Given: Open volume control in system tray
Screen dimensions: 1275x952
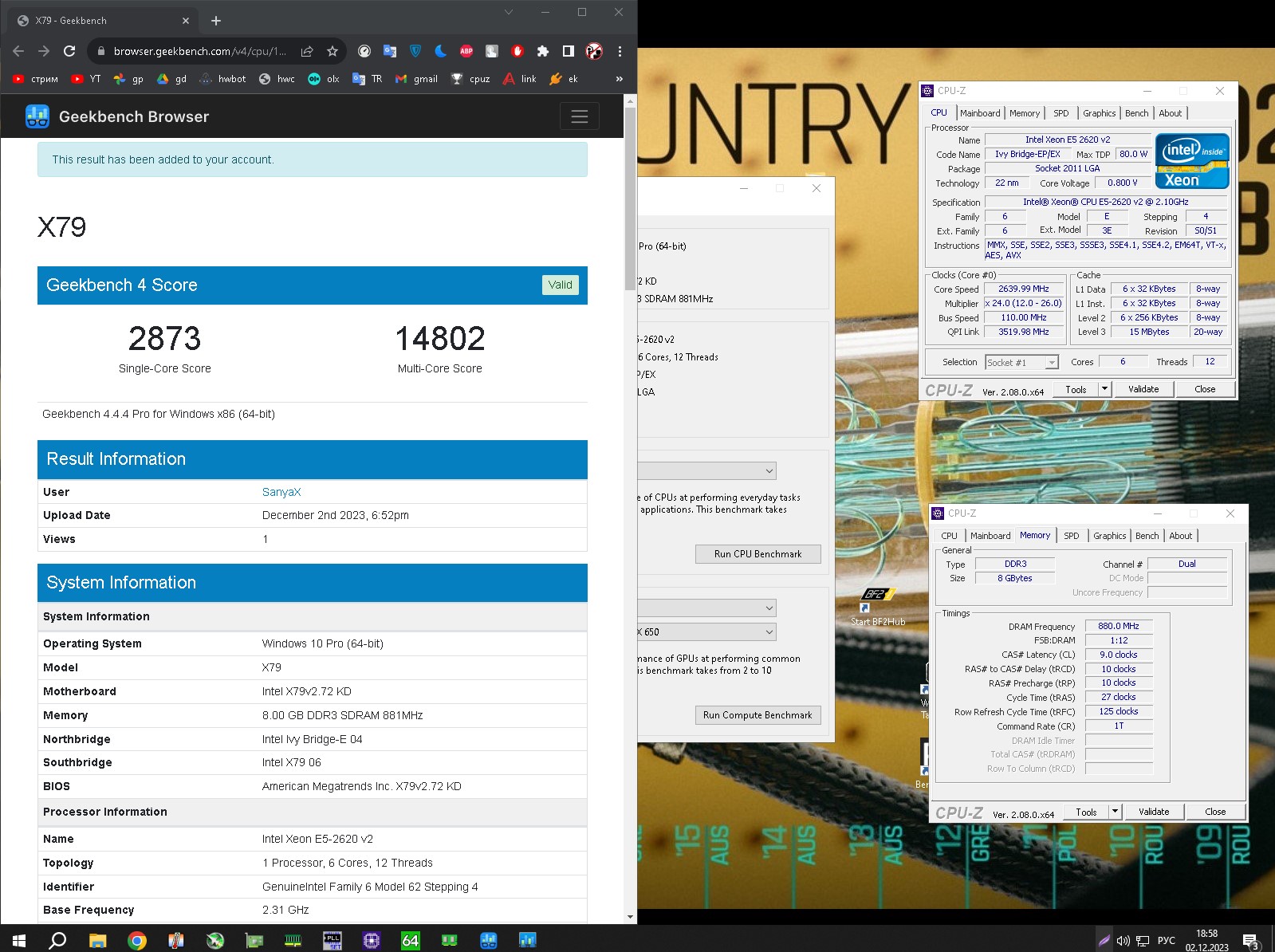Looking at the screenshot, I should point(1123,941).
